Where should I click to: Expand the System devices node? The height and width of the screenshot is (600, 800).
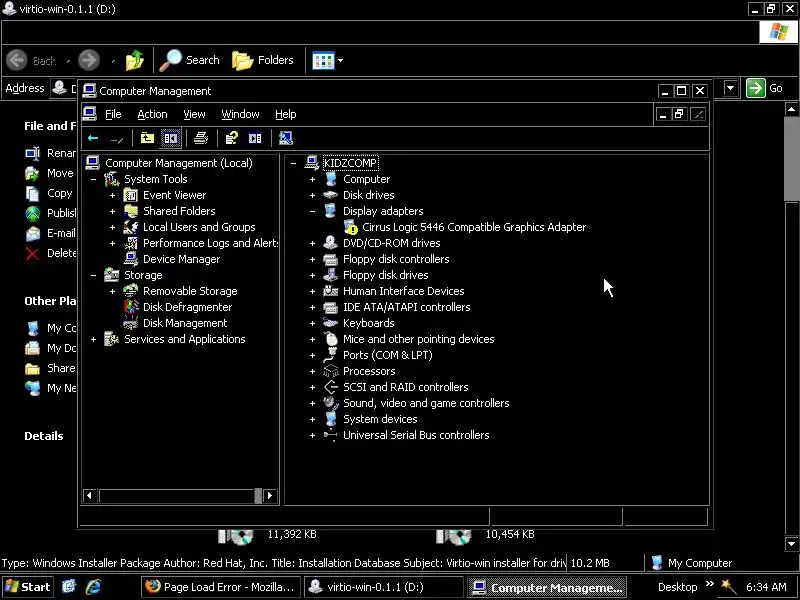313,419
